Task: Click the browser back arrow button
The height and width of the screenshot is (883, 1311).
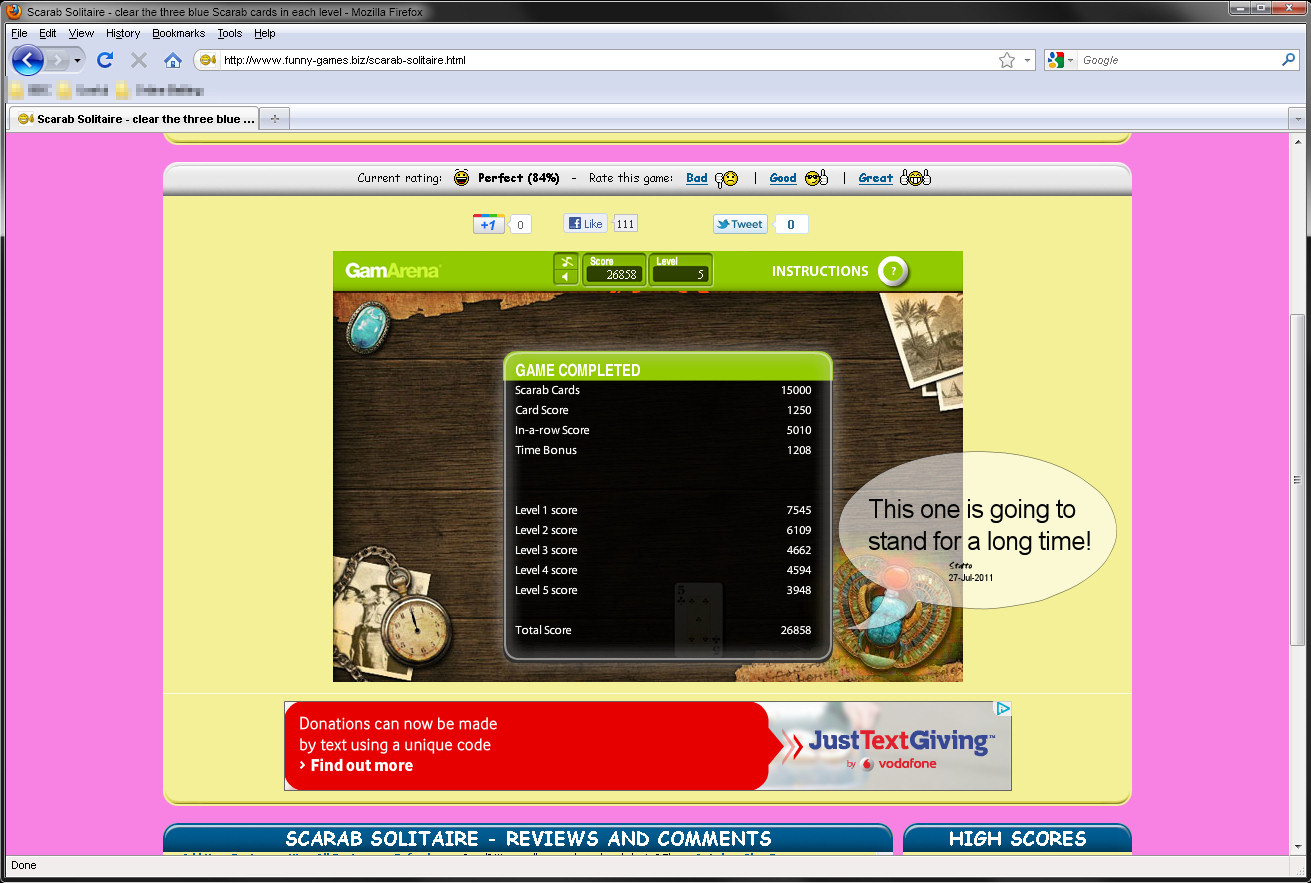Action: (x=28, y=60)
